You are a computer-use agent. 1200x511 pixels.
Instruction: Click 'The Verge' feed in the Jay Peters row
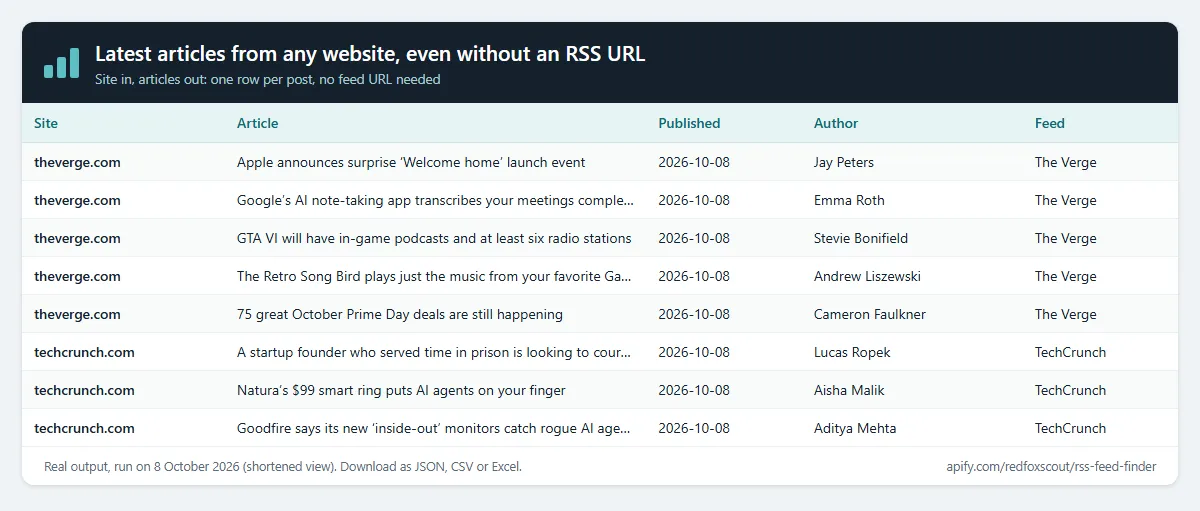click(1066, 162)
